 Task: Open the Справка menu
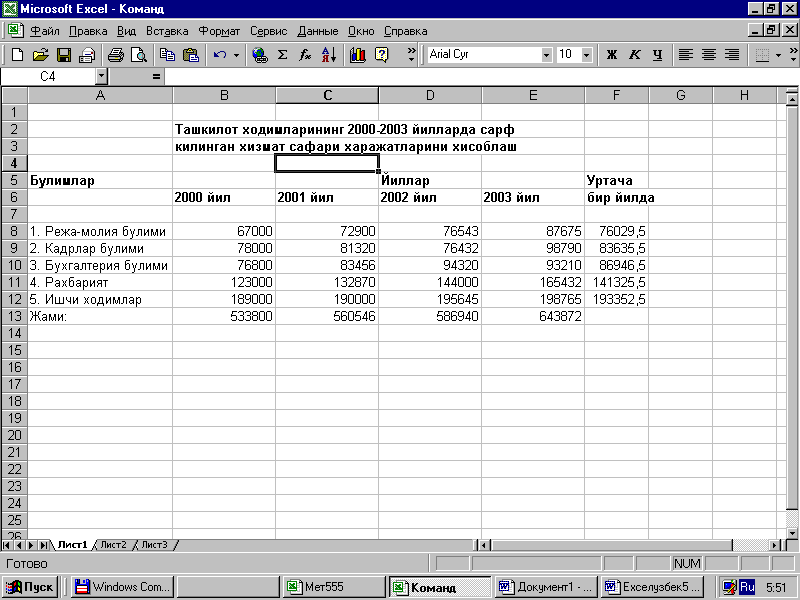[x=405, y=31]
